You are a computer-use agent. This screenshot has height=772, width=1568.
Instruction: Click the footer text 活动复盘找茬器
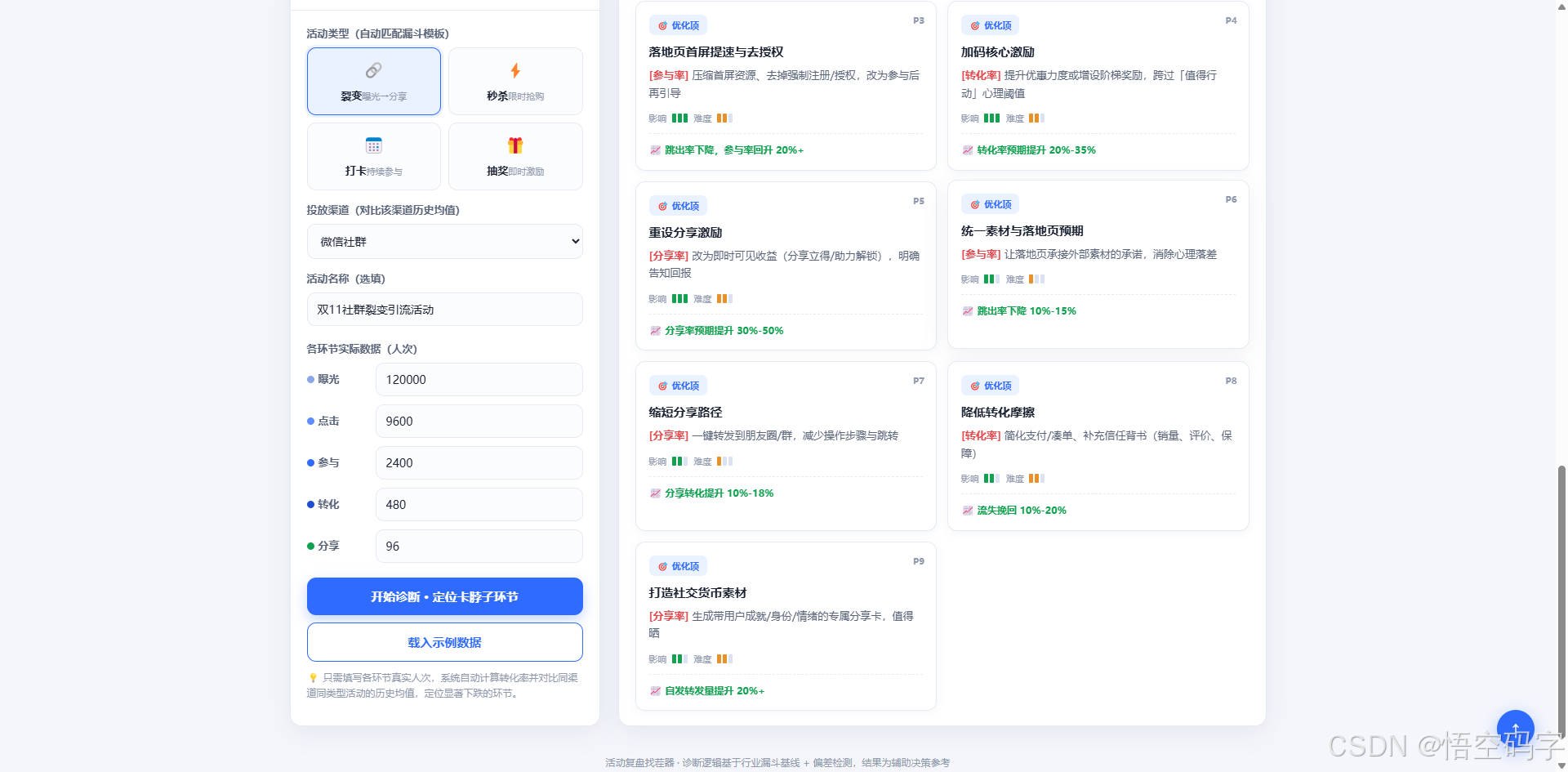[x=640, y=763]
